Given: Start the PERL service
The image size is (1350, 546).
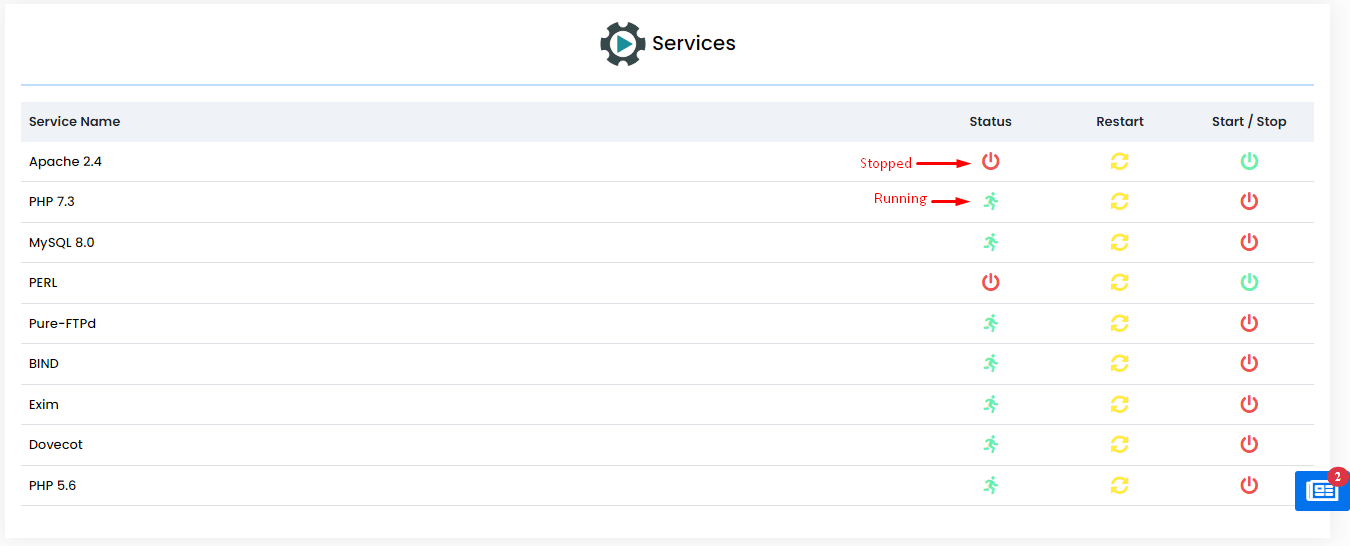Looking at the screenshot, I should 1249,282.
